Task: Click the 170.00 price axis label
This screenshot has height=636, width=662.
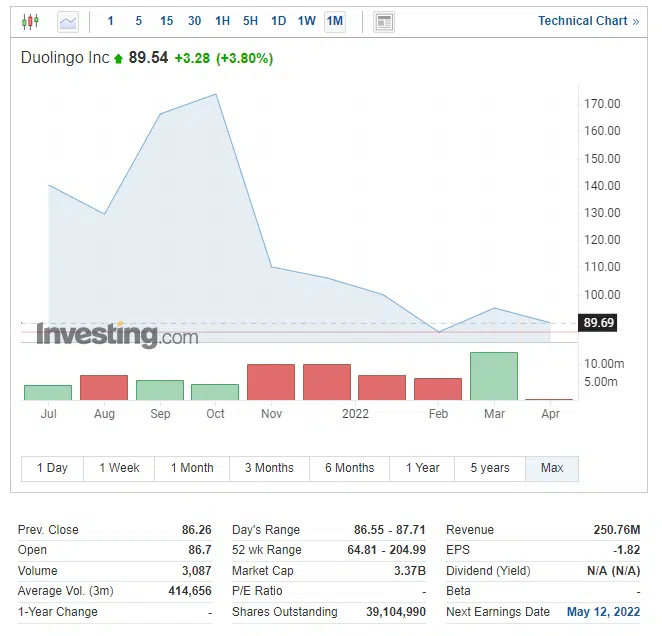Action: (x=602, y=104)
